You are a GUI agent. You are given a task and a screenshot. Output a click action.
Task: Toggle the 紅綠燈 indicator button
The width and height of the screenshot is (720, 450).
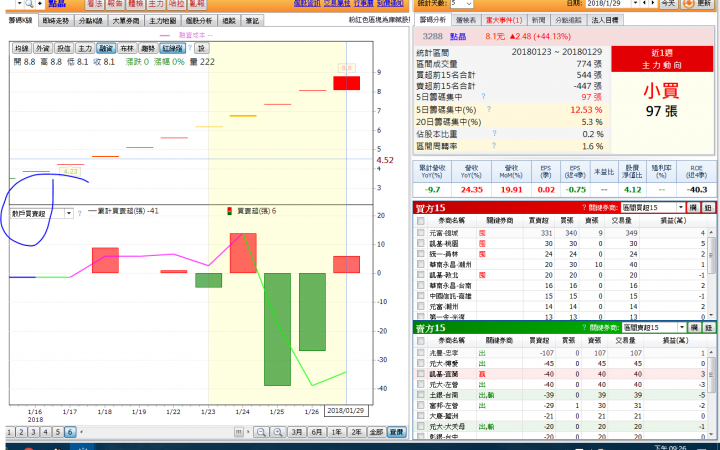(x=173, y=48)
